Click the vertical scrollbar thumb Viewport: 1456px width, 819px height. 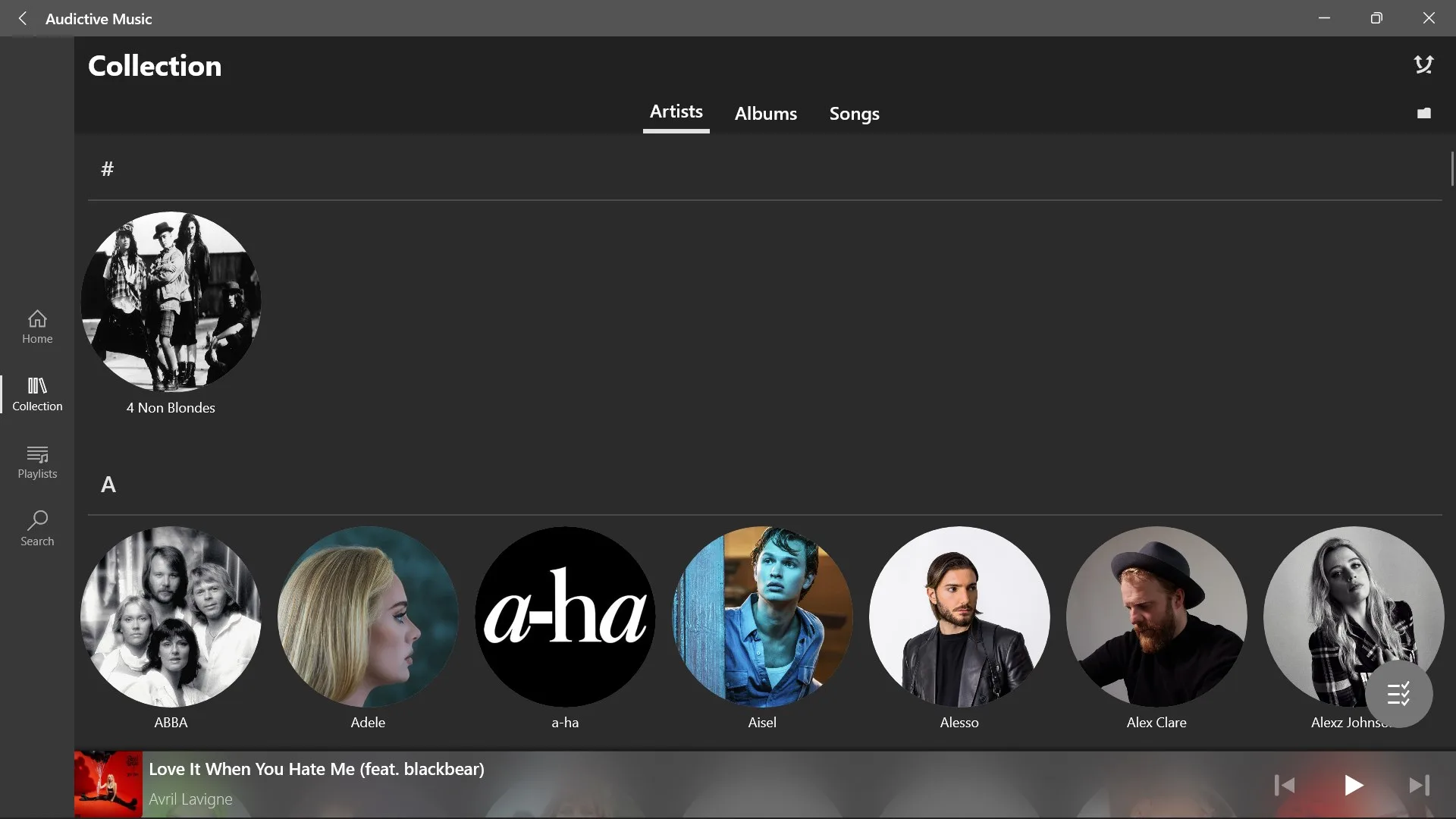point(1452,168)
